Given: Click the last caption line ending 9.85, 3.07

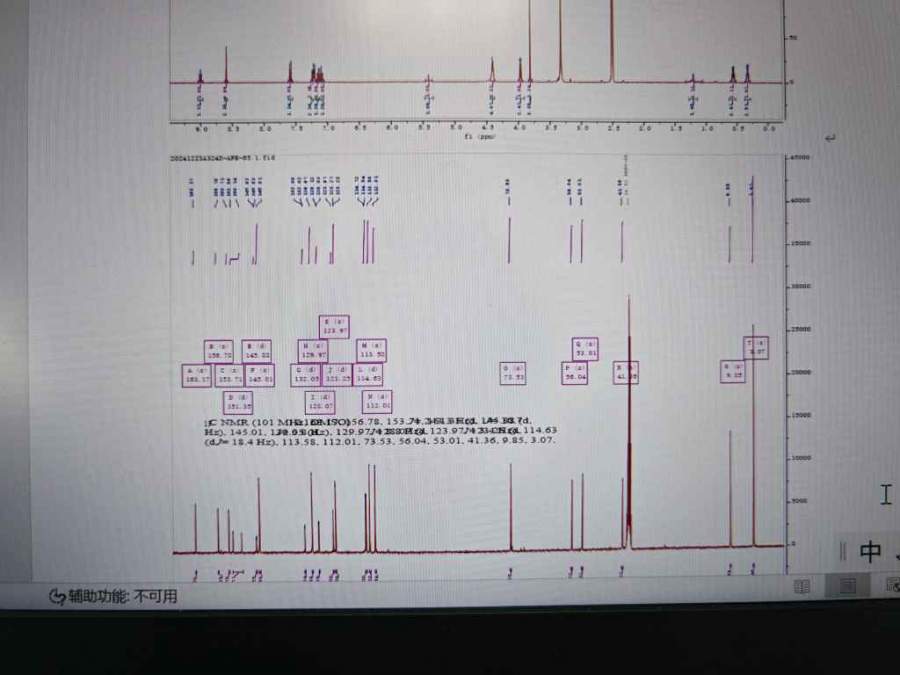Looking at the screenshot, I should (379, 441).
